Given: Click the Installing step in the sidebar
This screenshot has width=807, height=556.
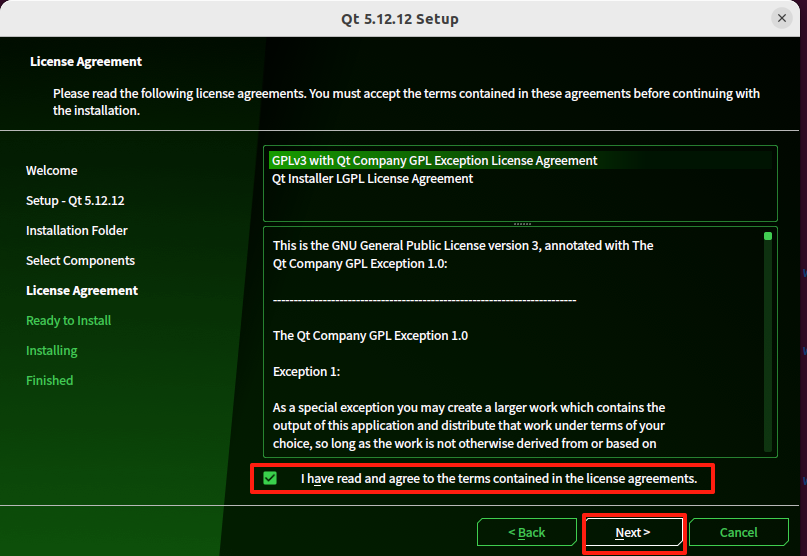Looking at the screenshot, I should coord(51,351).
